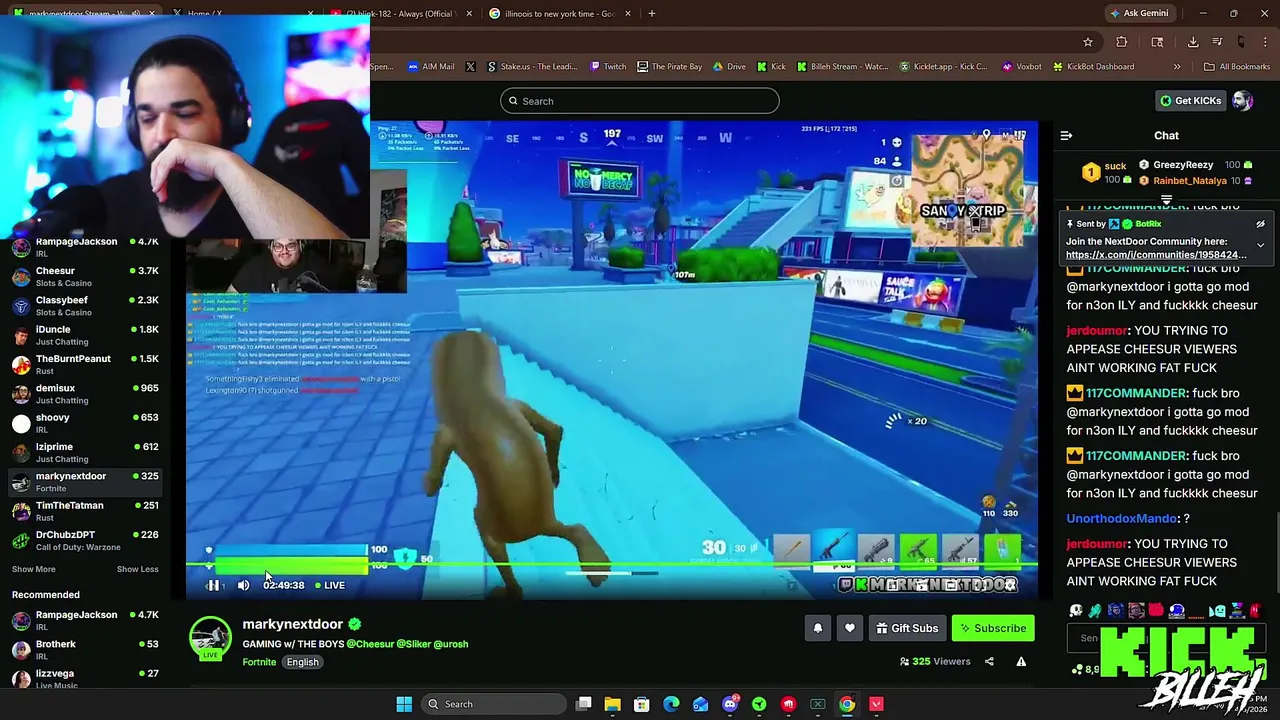Open iDuncle channel in sidebar

tap(85, 335)
